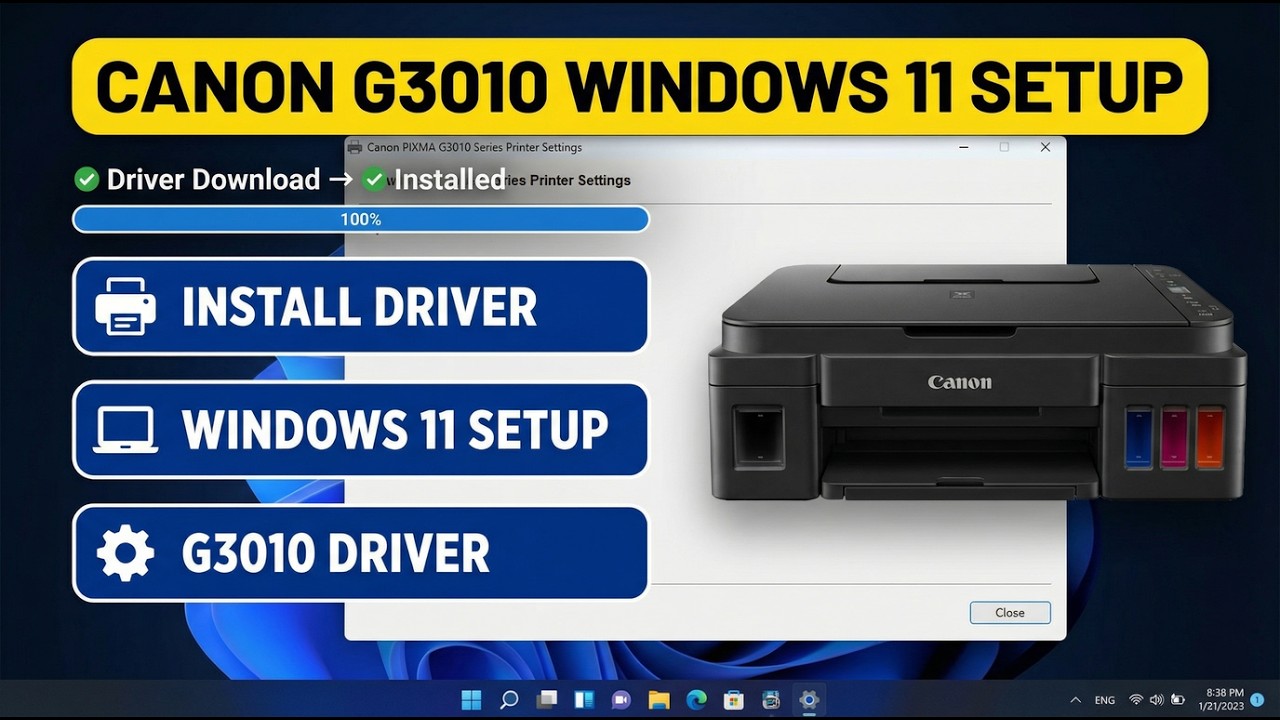The height and width of the screenshot is (720, 1280).
Task: Minimize the Canon Printer Settings window
Action: (x=964, y=147)
